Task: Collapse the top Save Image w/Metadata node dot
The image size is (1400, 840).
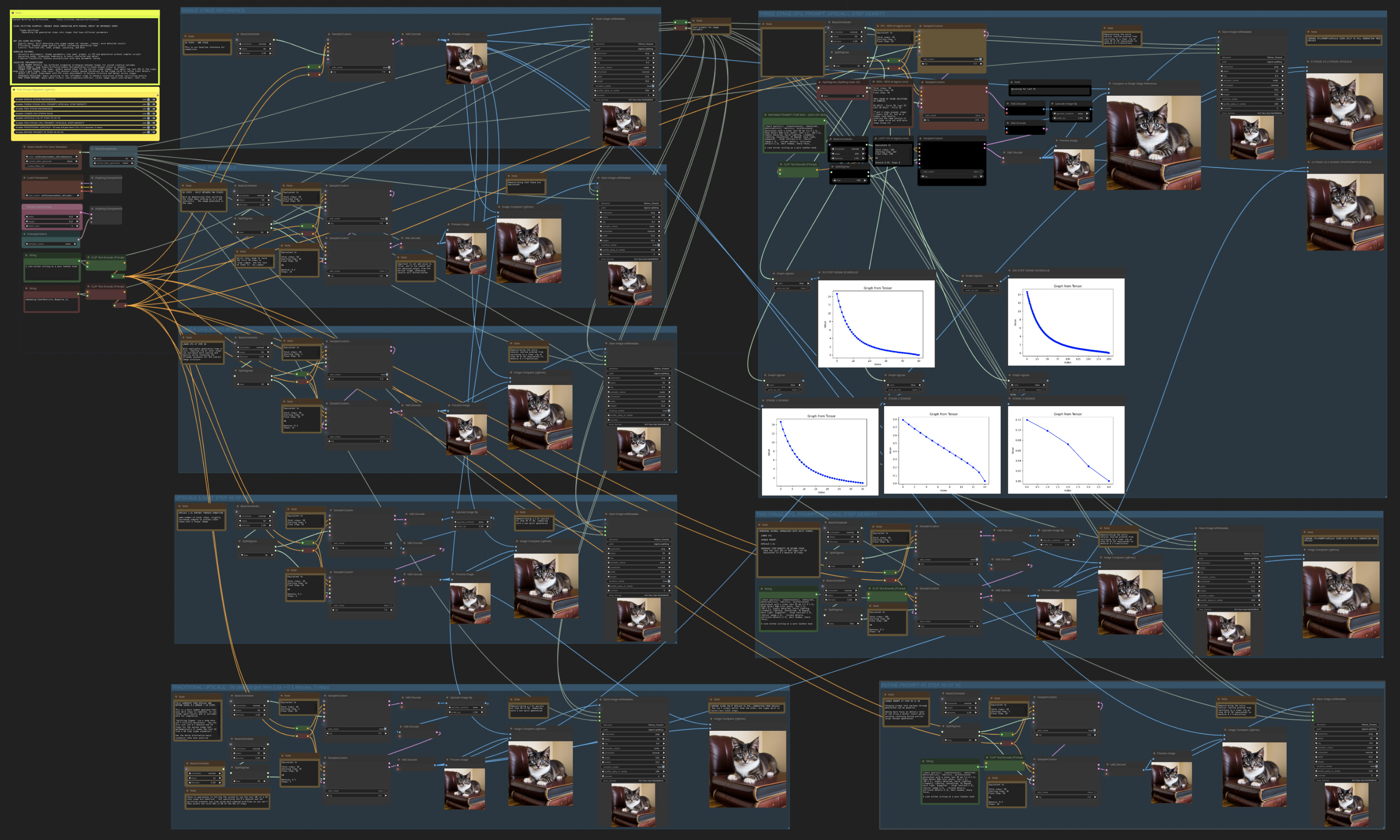Action: click(593, 19)
